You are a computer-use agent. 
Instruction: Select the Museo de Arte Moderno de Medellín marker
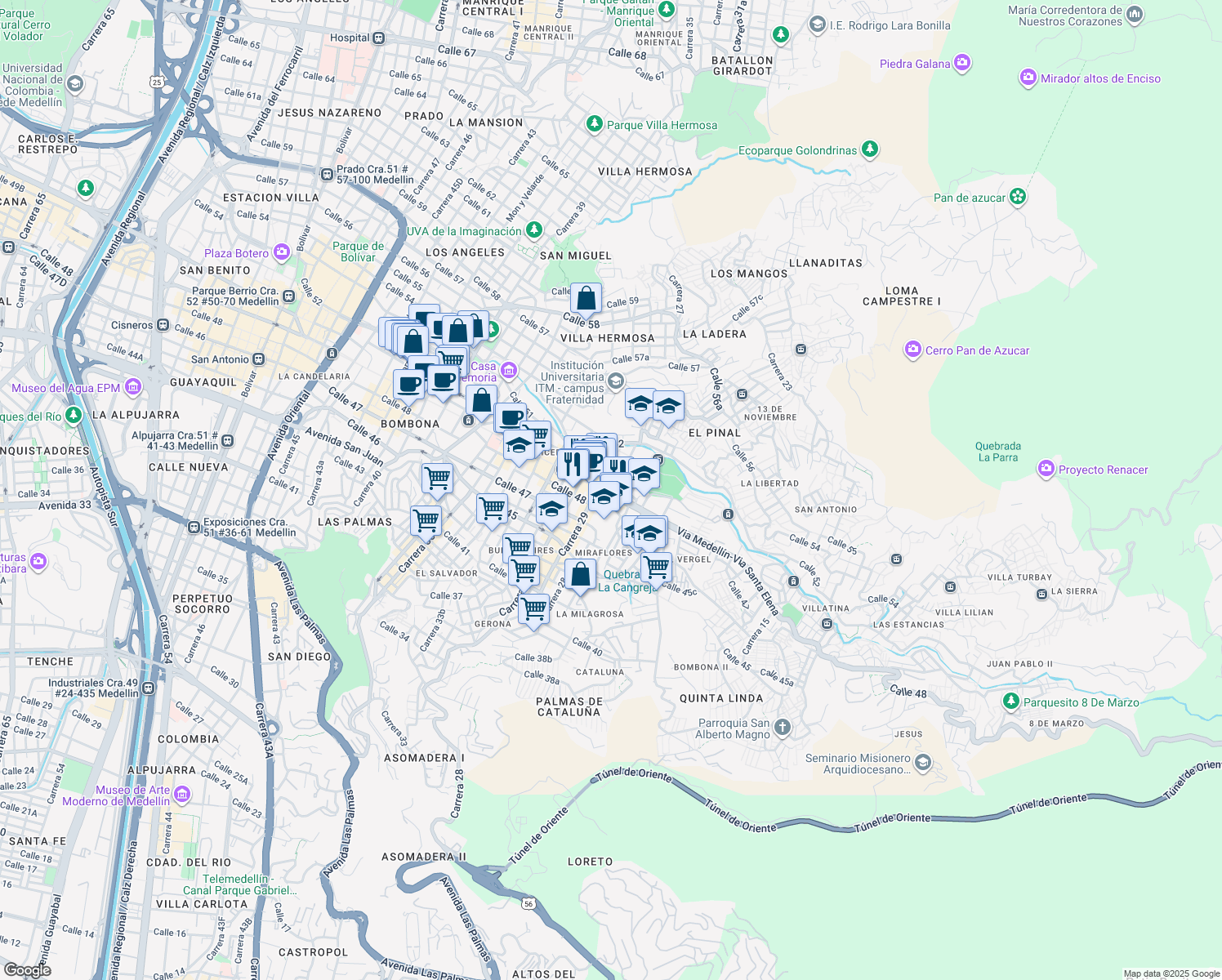183,793
